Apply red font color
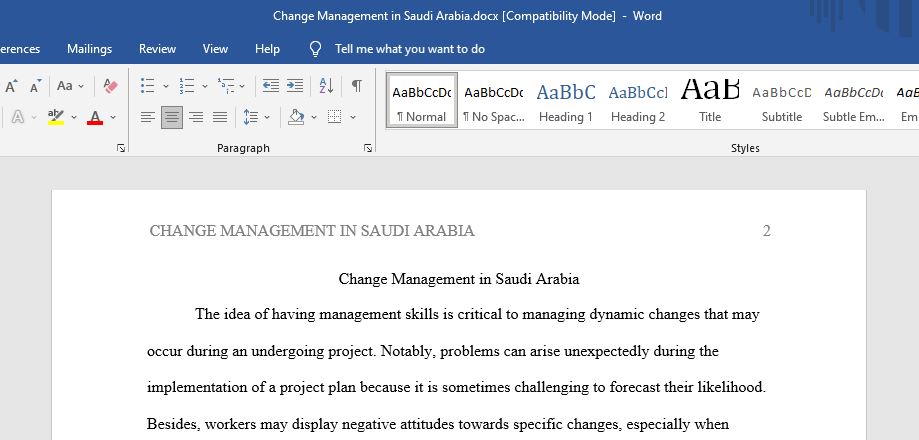Image resolution: width=919 pixels, height=440 pixels. pos(95,117)
